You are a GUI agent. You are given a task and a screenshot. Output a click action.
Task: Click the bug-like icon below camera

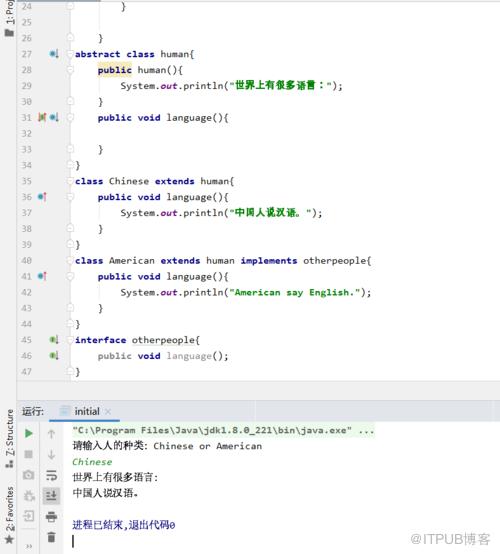[29, 496]
